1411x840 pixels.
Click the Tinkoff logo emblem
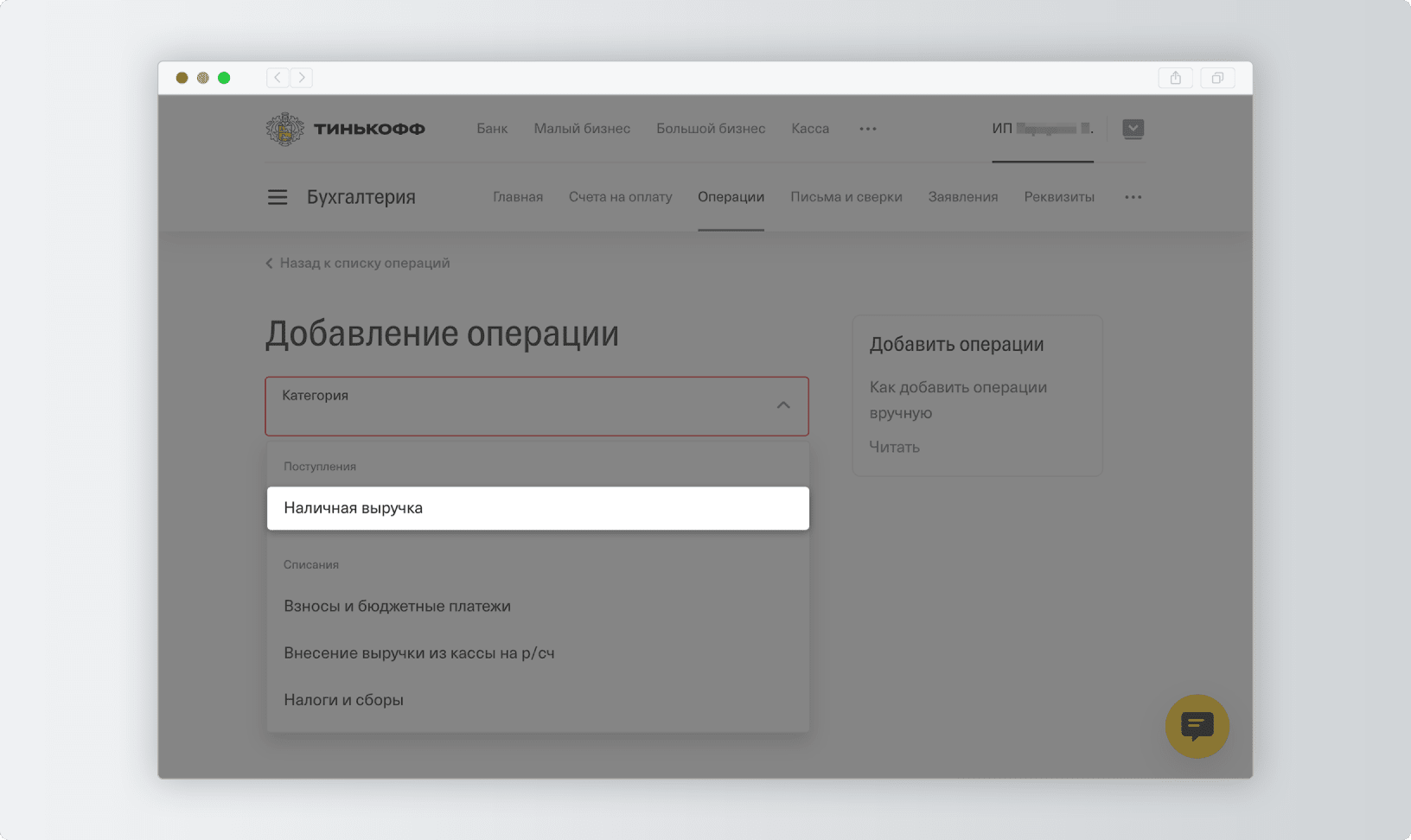[284, 129]
